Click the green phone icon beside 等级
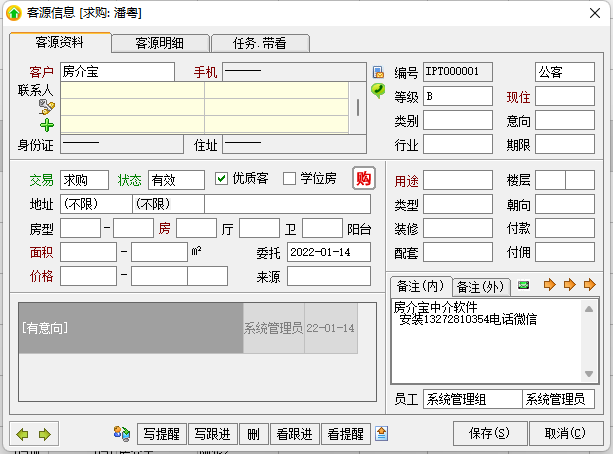Screen dimensions: 613x454 (378, 91)
